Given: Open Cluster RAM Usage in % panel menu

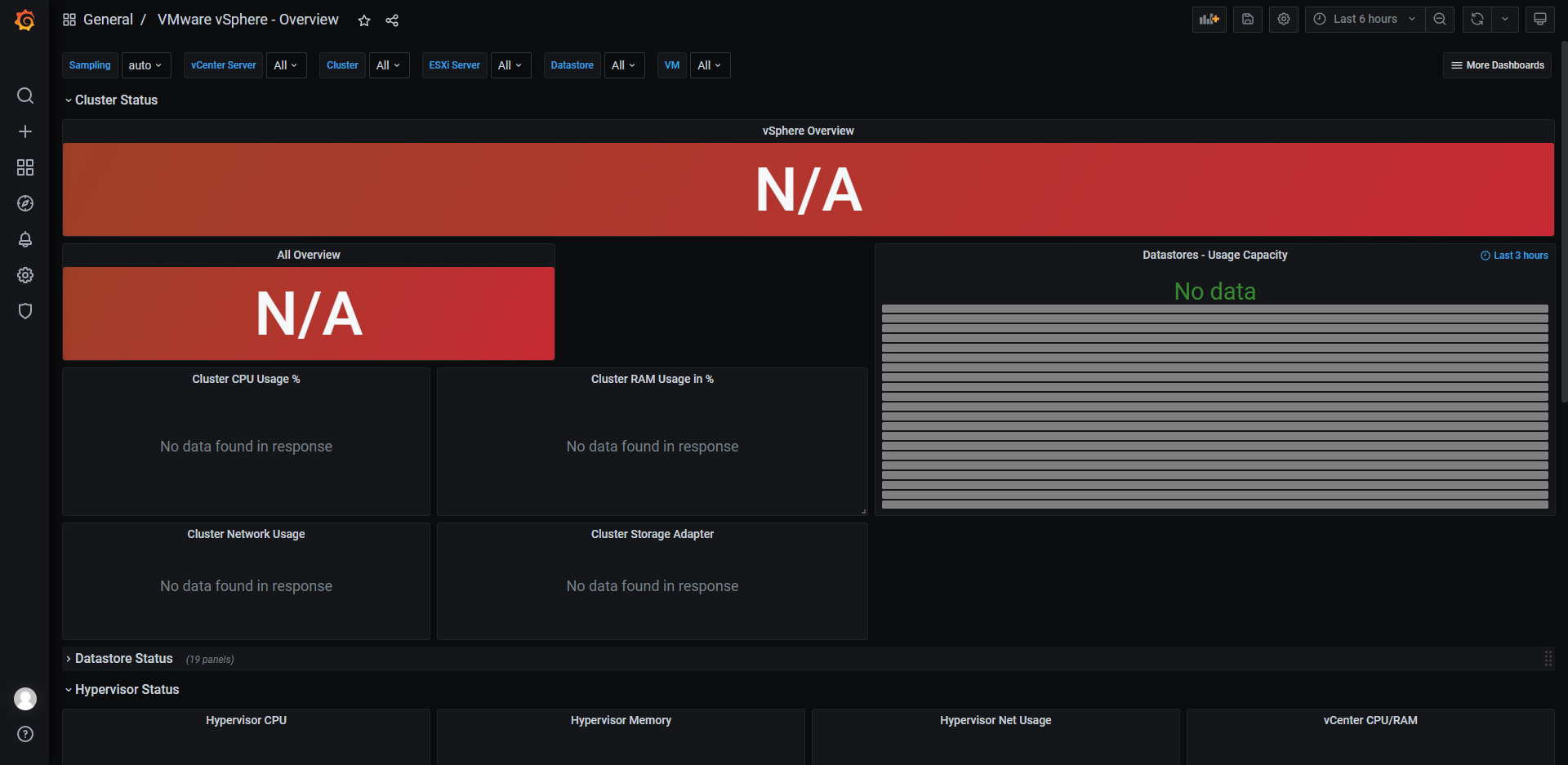Looking at the screenshot, I should pos(653,379).
